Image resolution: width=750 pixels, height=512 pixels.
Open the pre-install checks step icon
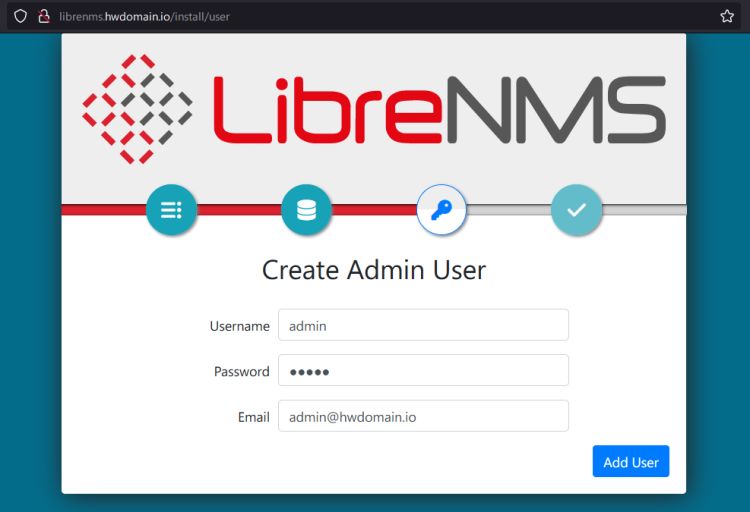click(x=171, y=210)
